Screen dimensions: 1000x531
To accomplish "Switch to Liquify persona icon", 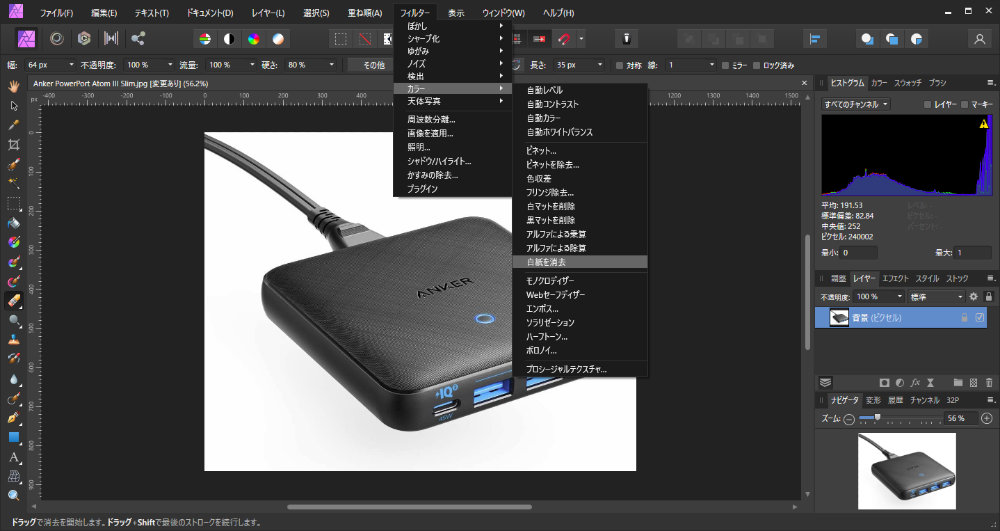I will (57, 39).
